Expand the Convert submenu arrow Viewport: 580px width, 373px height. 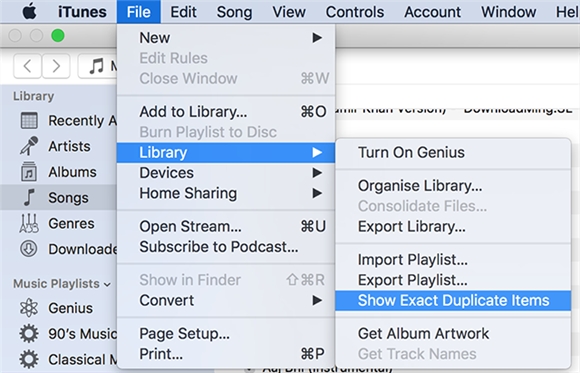pyautogui.click(x=317, y=300)
